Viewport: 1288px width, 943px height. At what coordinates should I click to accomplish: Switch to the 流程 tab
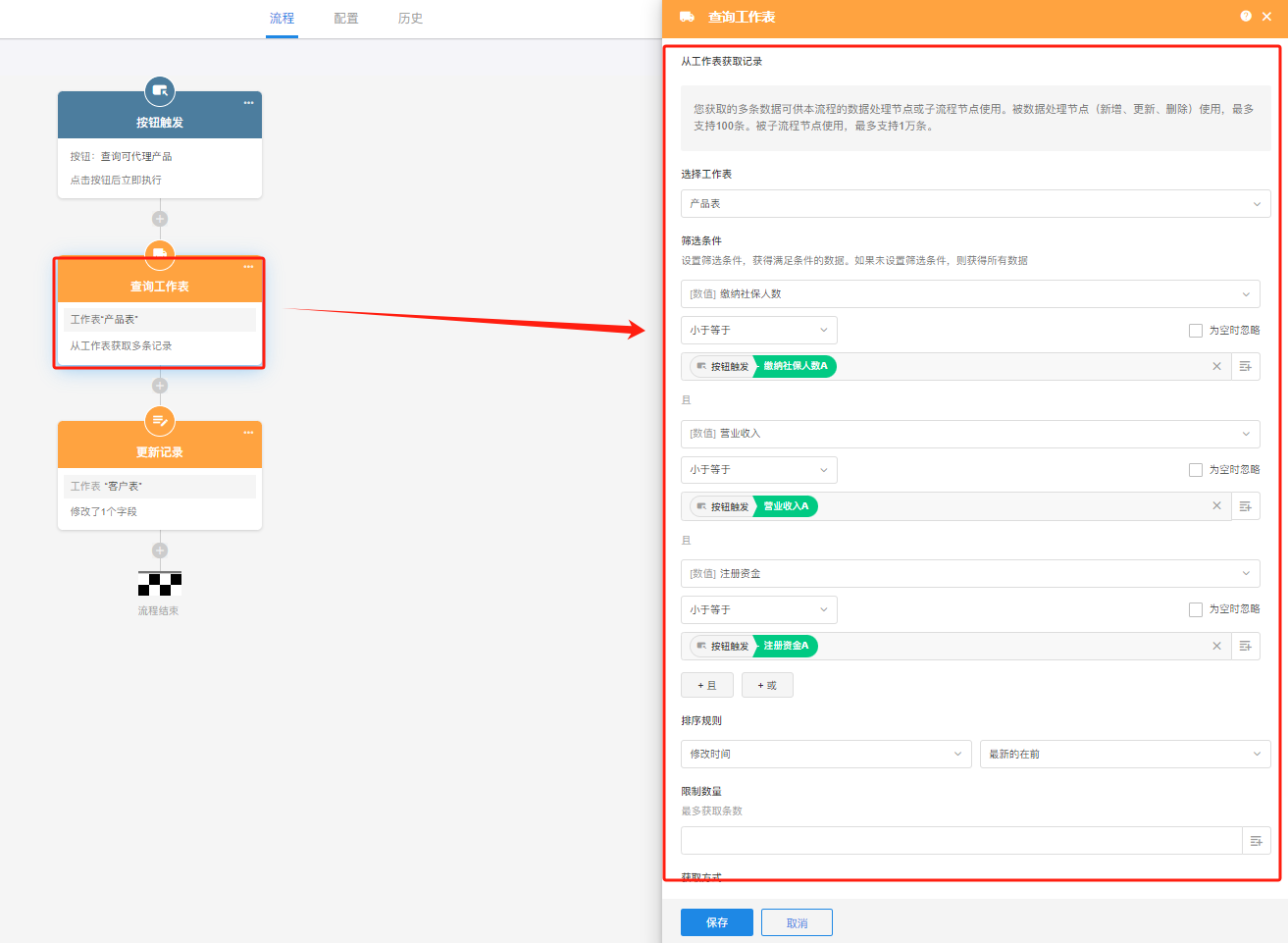[282, 19]
